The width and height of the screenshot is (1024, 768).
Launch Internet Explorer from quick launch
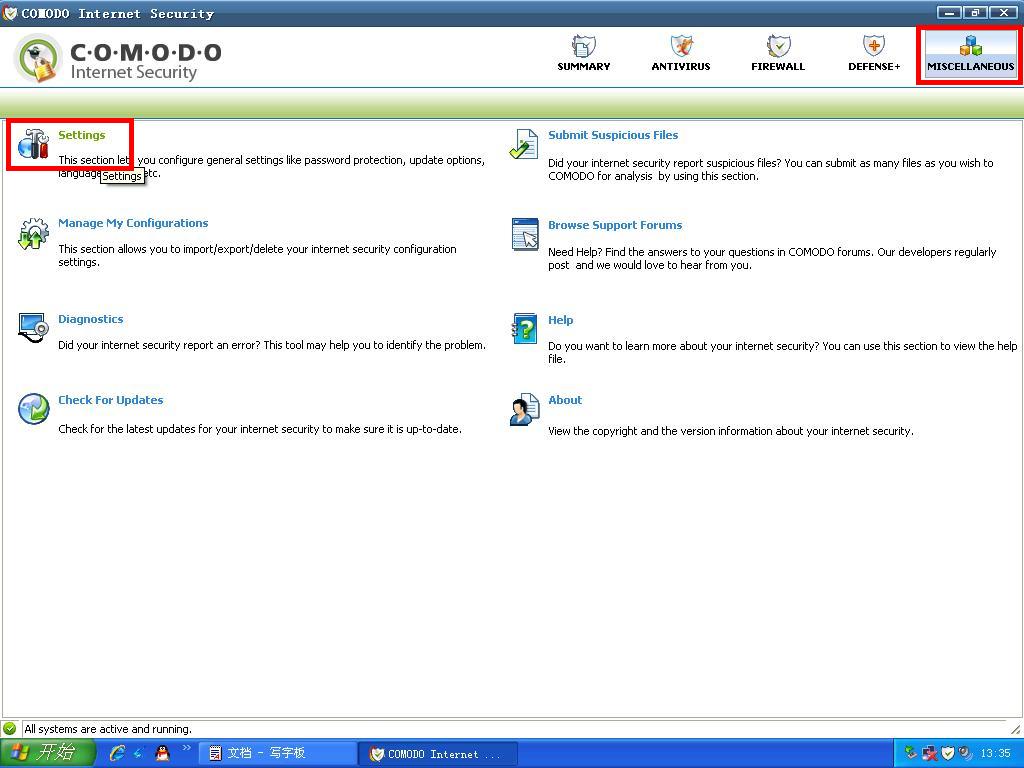pos(118,753)
